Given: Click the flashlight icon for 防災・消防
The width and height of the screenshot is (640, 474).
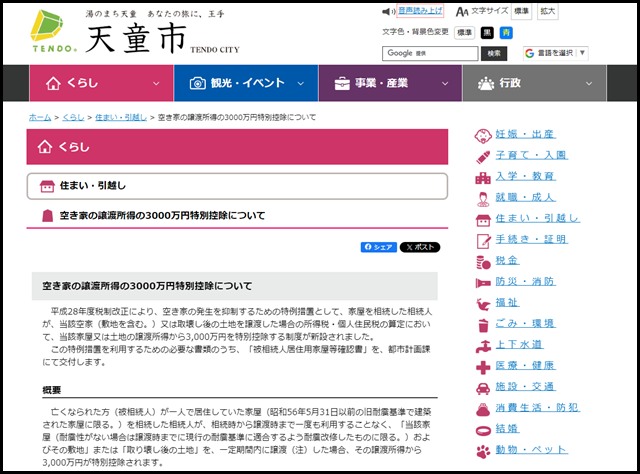Looking at the screenshot, I should (483, 283).
